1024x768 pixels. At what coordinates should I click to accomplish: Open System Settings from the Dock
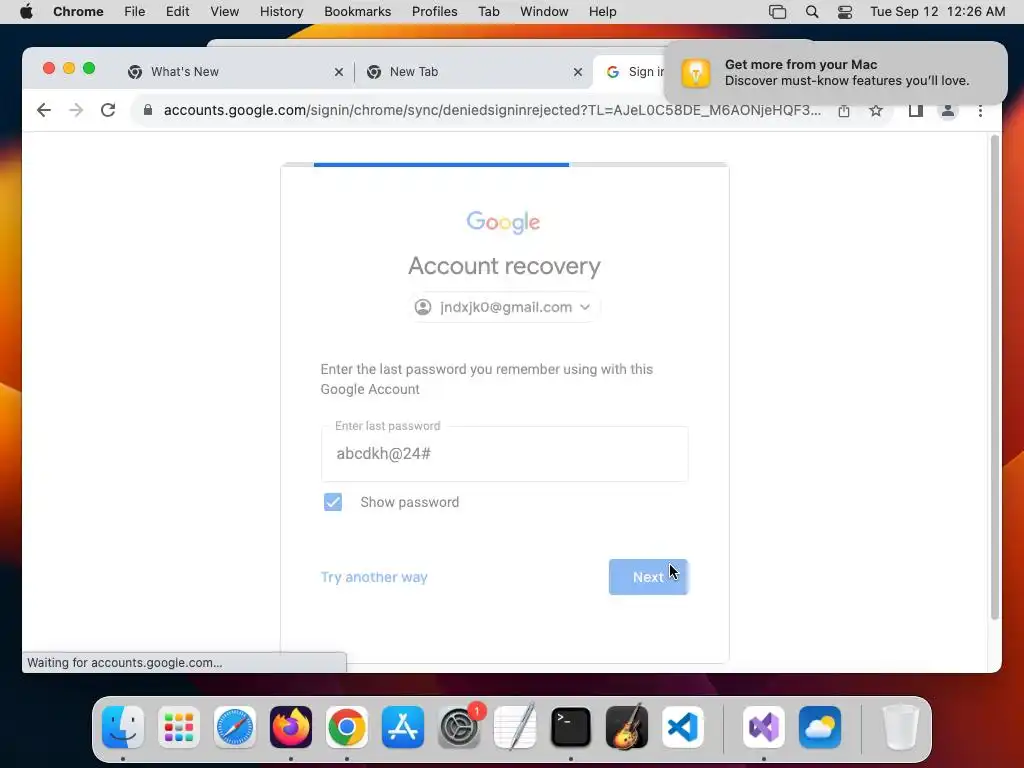[459, 727]
